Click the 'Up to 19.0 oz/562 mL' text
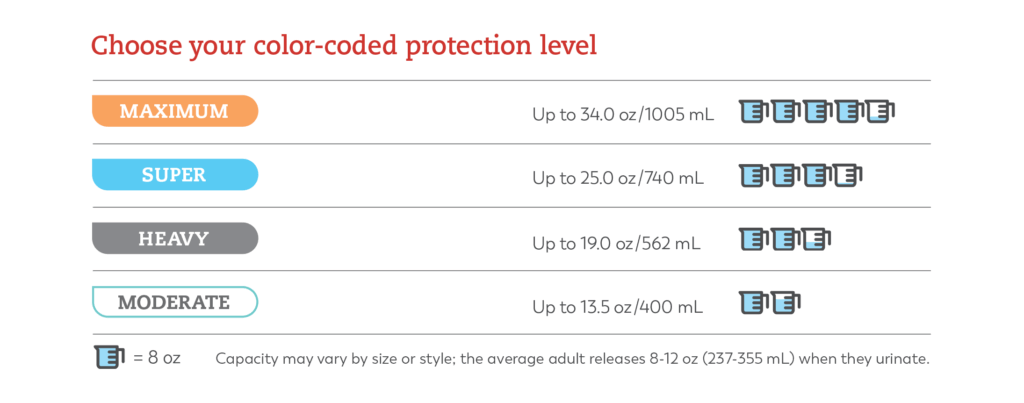The image size is (1024, 403). point(617,242)
